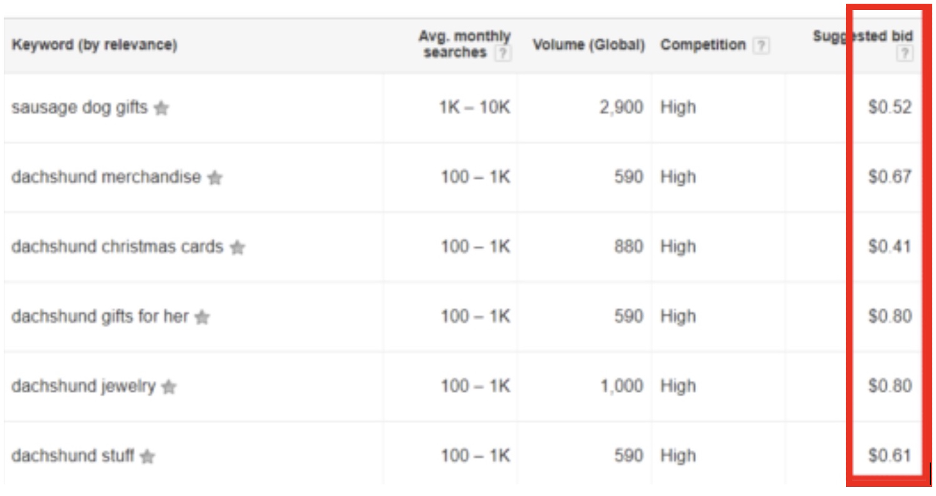Open help icon under Suggested bid
The image size is (936, 496).
click(x=904, y=54)
